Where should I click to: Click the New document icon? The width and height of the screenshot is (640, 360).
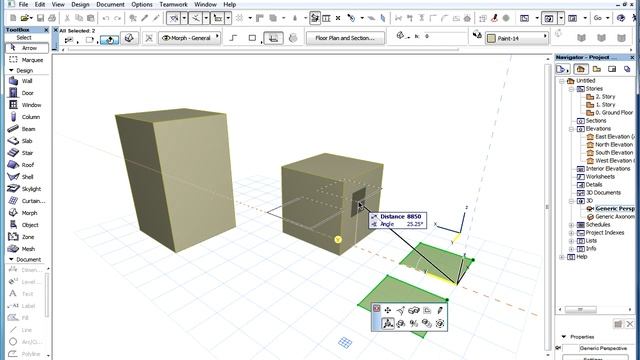(x=13, y=18)
